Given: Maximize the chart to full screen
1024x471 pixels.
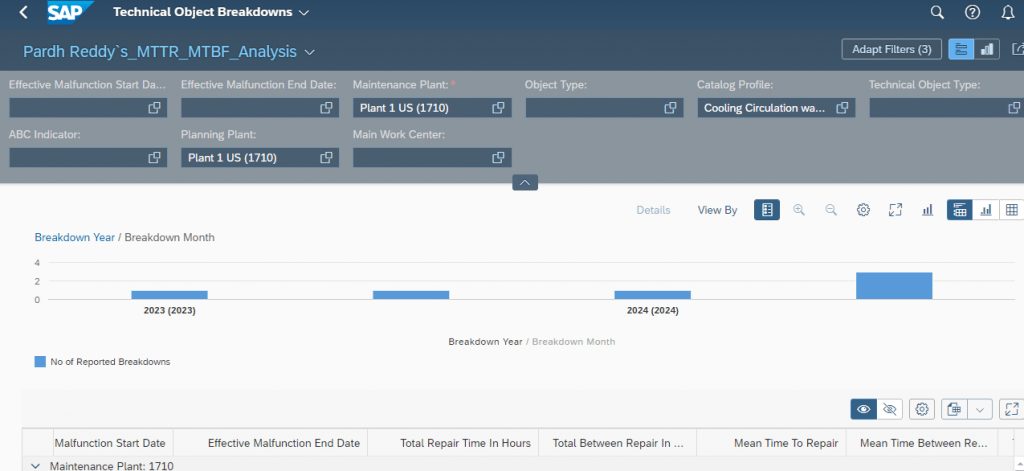Looking at the screenshot, I should [895, 210].
